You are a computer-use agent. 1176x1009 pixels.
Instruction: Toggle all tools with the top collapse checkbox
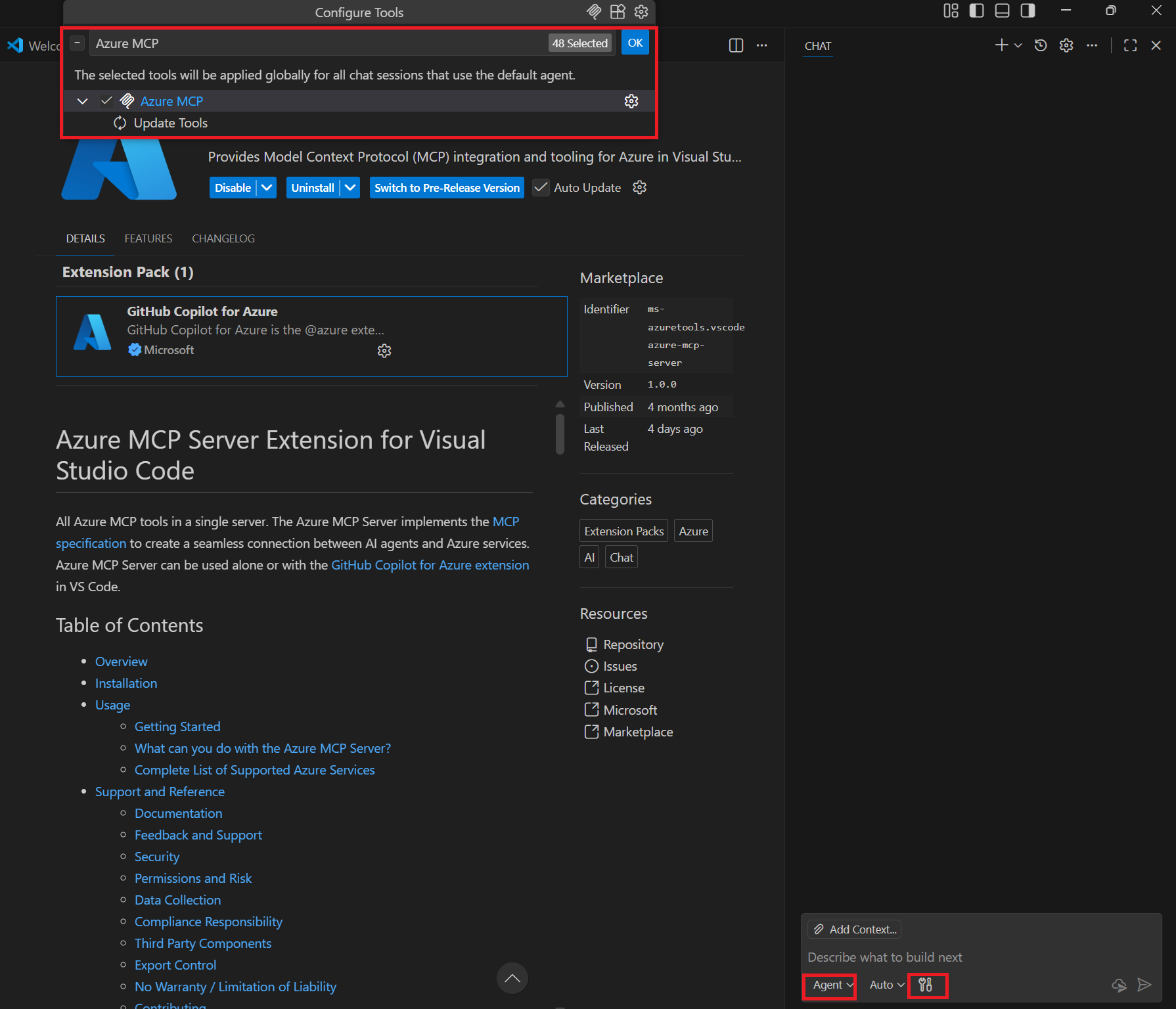point(78,43)
